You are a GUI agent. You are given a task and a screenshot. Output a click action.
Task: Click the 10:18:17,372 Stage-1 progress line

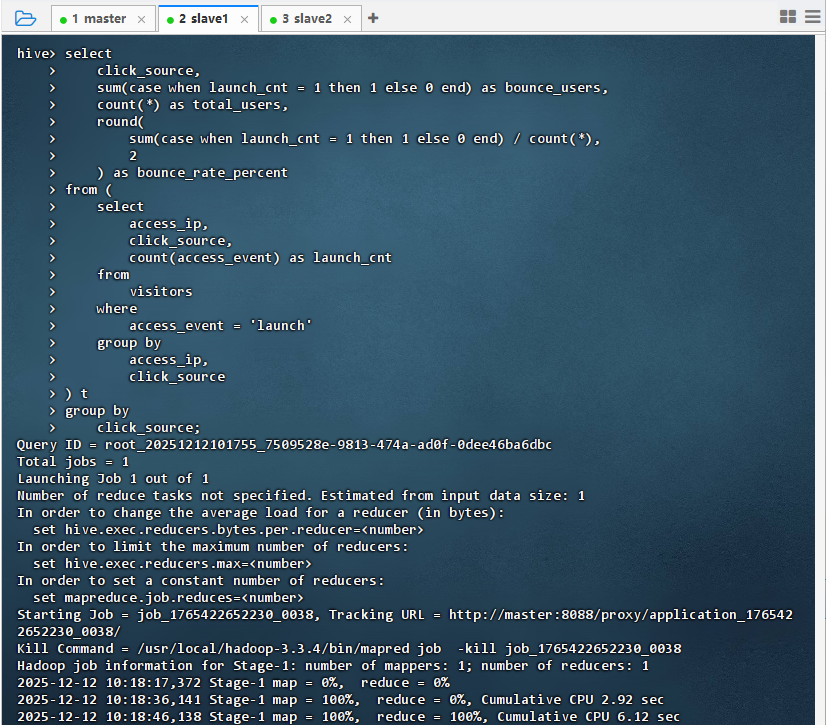(233, 683)
